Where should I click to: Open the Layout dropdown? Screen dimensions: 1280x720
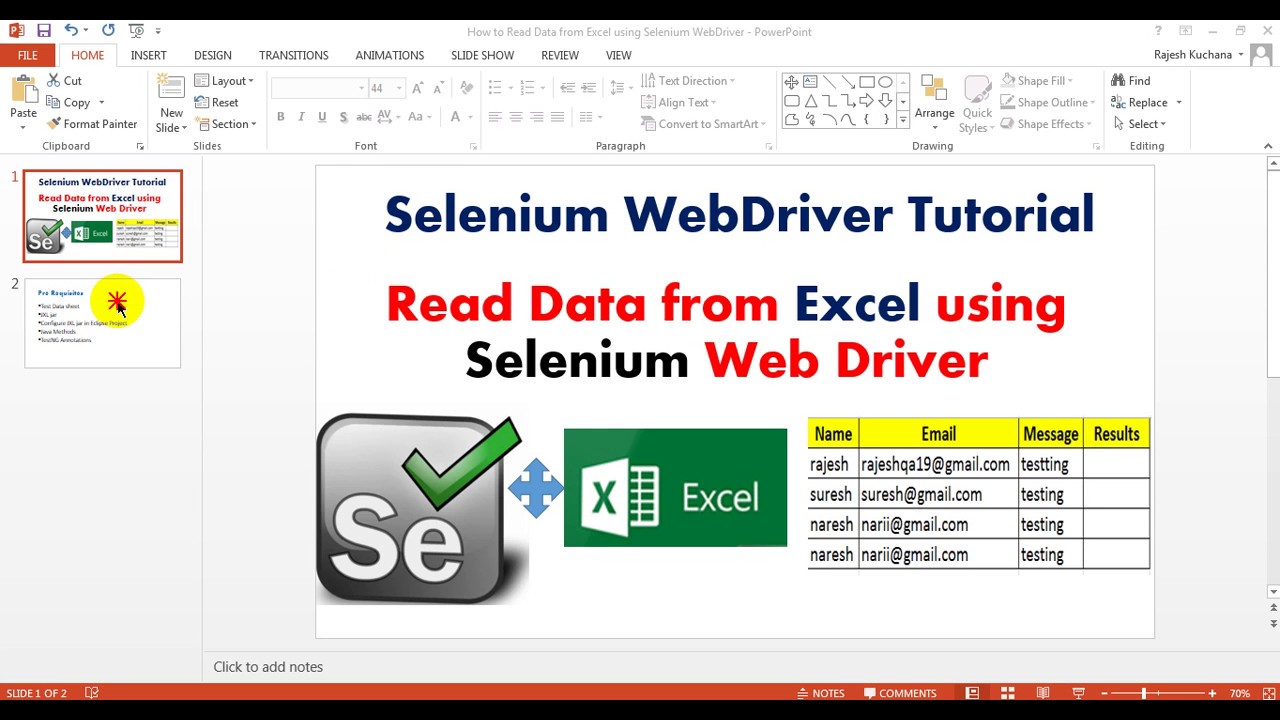pos(224,81)
